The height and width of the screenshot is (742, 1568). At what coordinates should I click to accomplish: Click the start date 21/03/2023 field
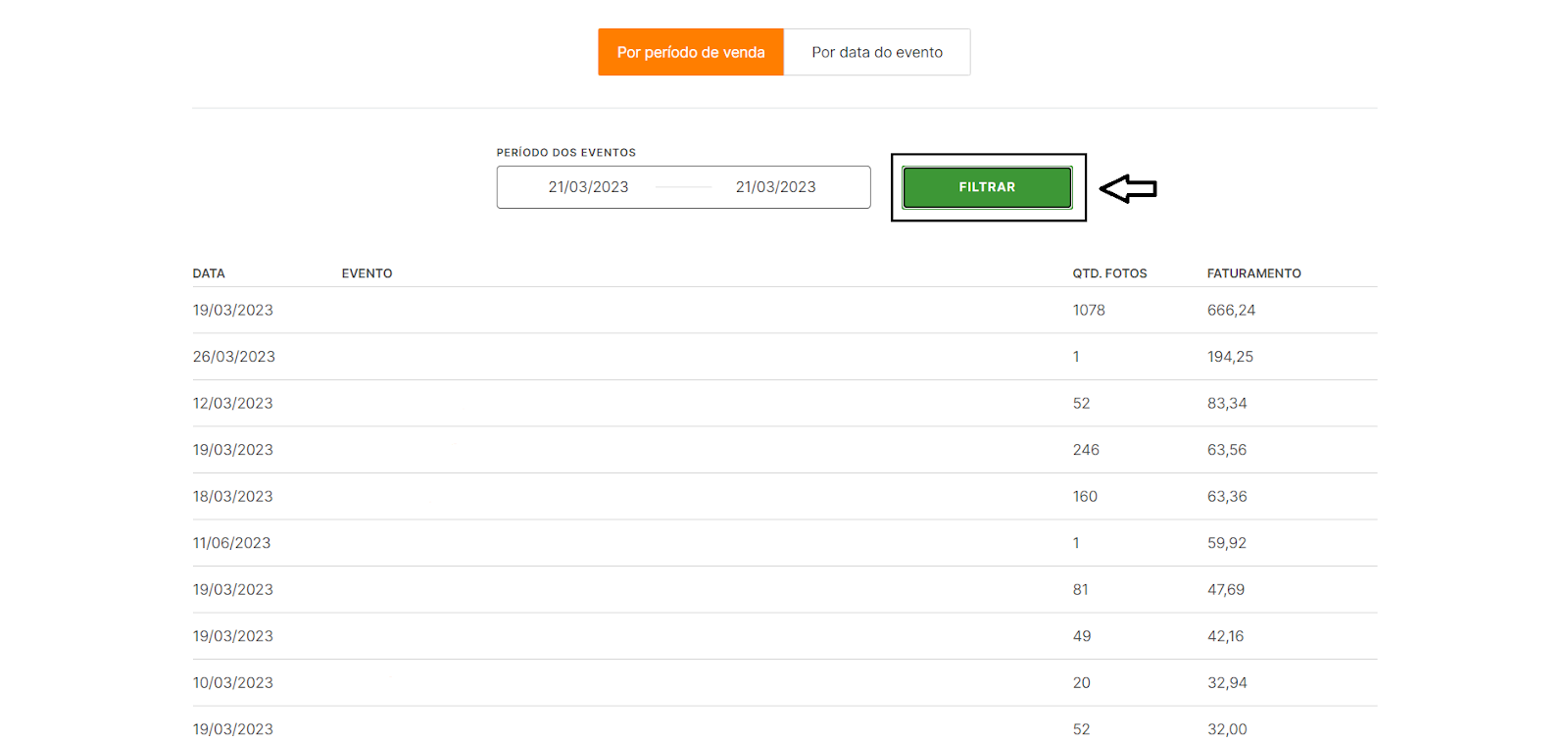(x=588, y=187)
